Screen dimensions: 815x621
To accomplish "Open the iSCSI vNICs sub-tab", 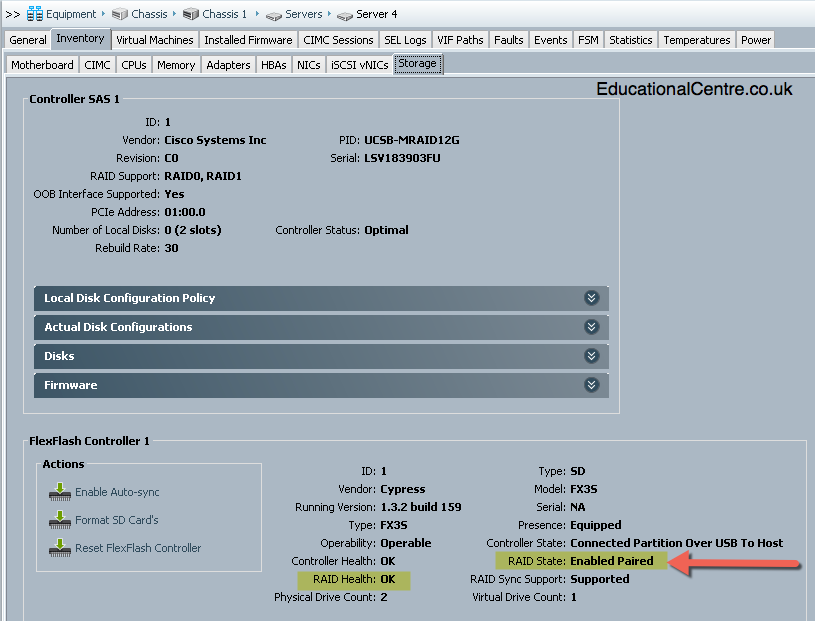I will 359,65.
